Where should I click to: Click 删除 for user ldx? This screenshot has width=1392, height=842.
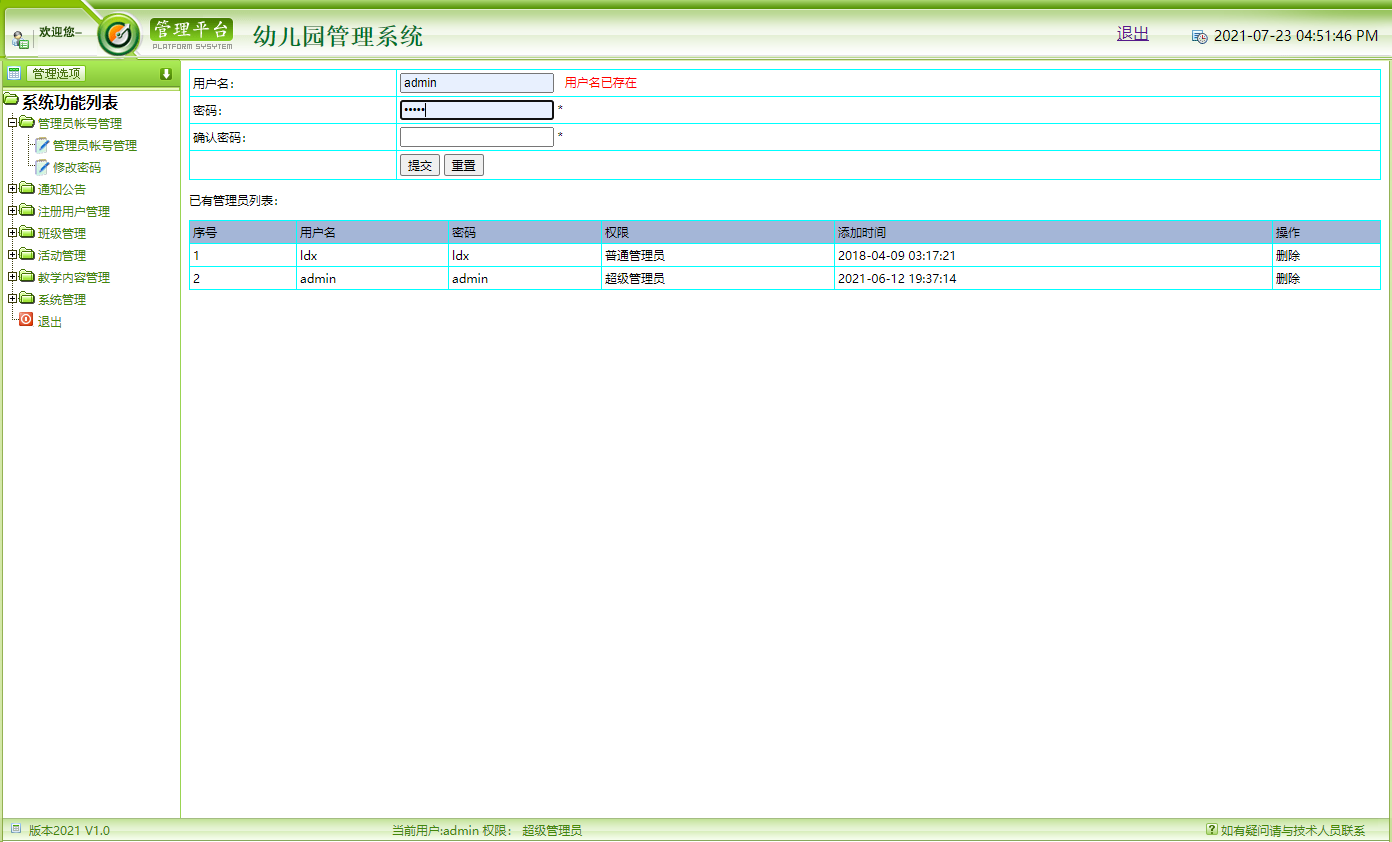(1290, 255)
